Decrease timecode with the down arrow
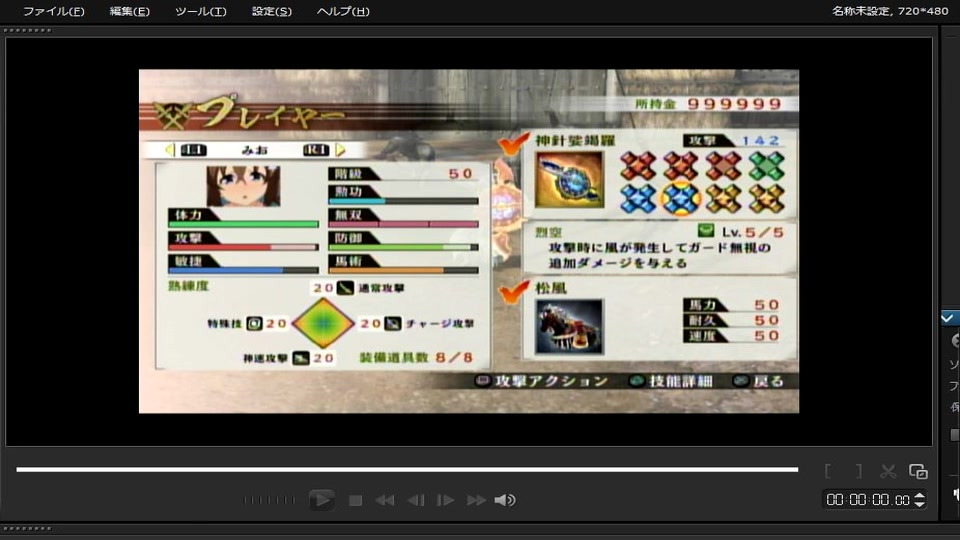The height and width of the screenshot is (540, 960). pos(919,504)
